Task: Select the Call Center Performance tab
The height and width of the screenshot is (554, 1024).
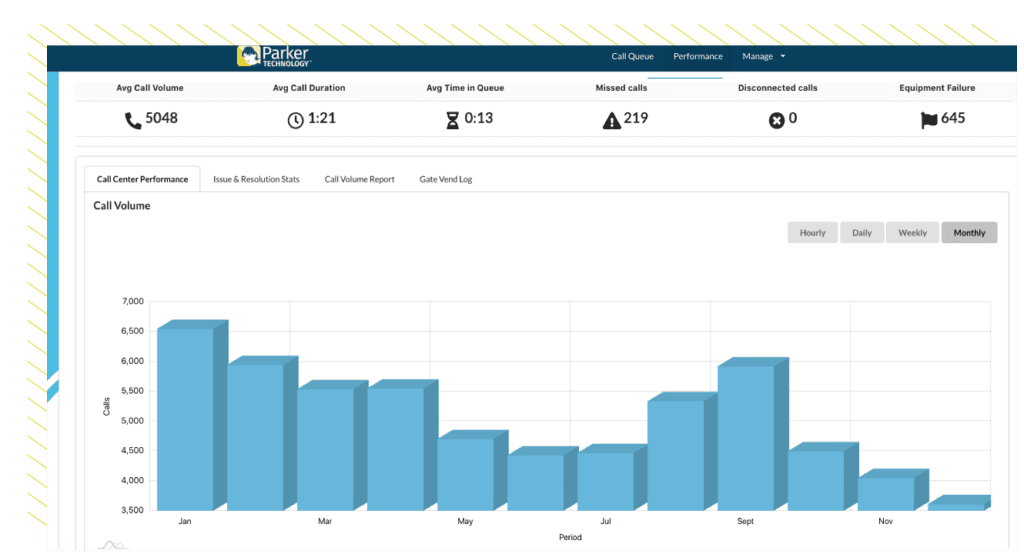Action: tap(142, 180)
